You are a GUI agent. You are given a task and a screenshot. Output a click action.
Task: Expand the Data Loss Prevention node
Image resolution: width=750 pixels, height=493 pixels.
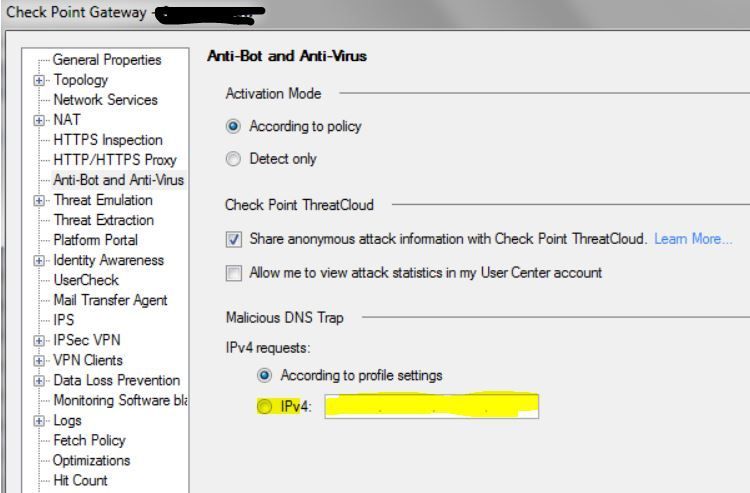[x=40, y=380]
